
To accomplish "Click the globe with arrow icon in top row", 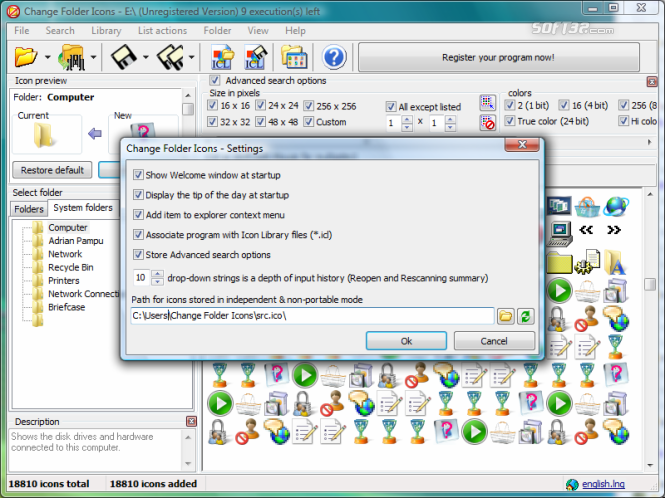I will click(616, 206).
